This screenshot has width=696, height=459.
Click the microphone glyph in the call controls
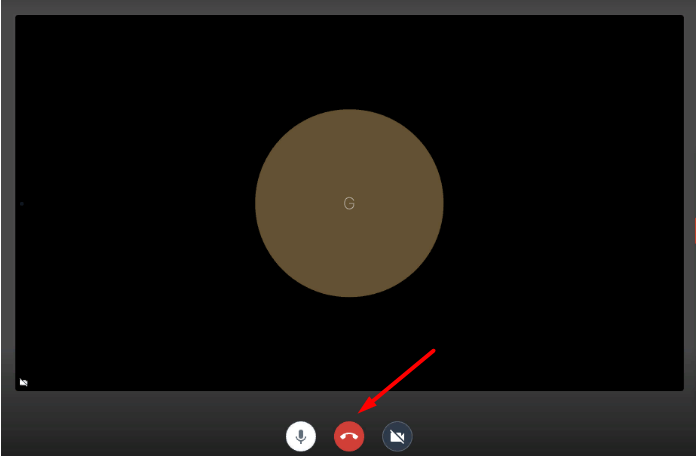point(300,436)
